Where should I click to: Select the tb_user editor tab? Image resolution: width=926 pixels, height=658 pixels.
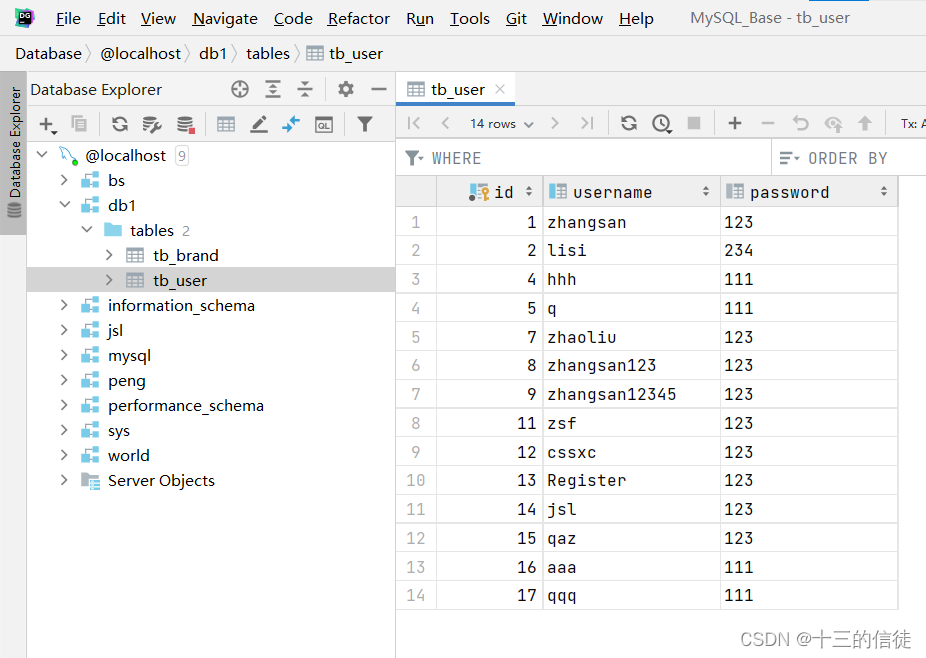click(455, 89)
